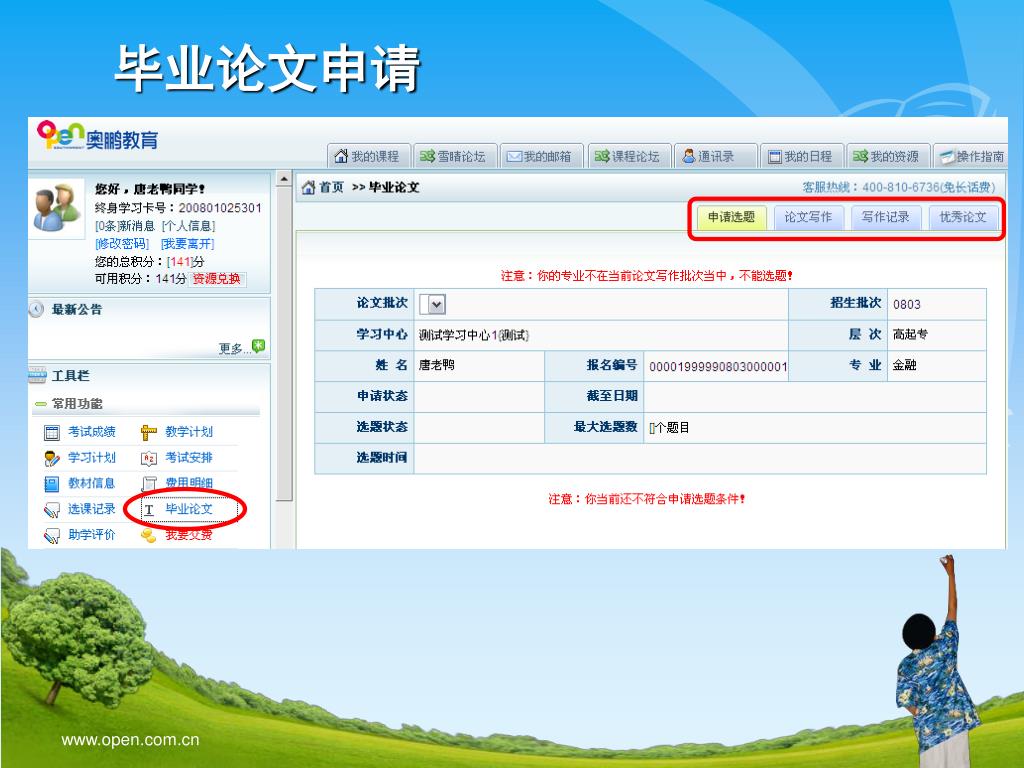
Task: Open the 我的日程 tab
Action: click(x=802, y=157)
